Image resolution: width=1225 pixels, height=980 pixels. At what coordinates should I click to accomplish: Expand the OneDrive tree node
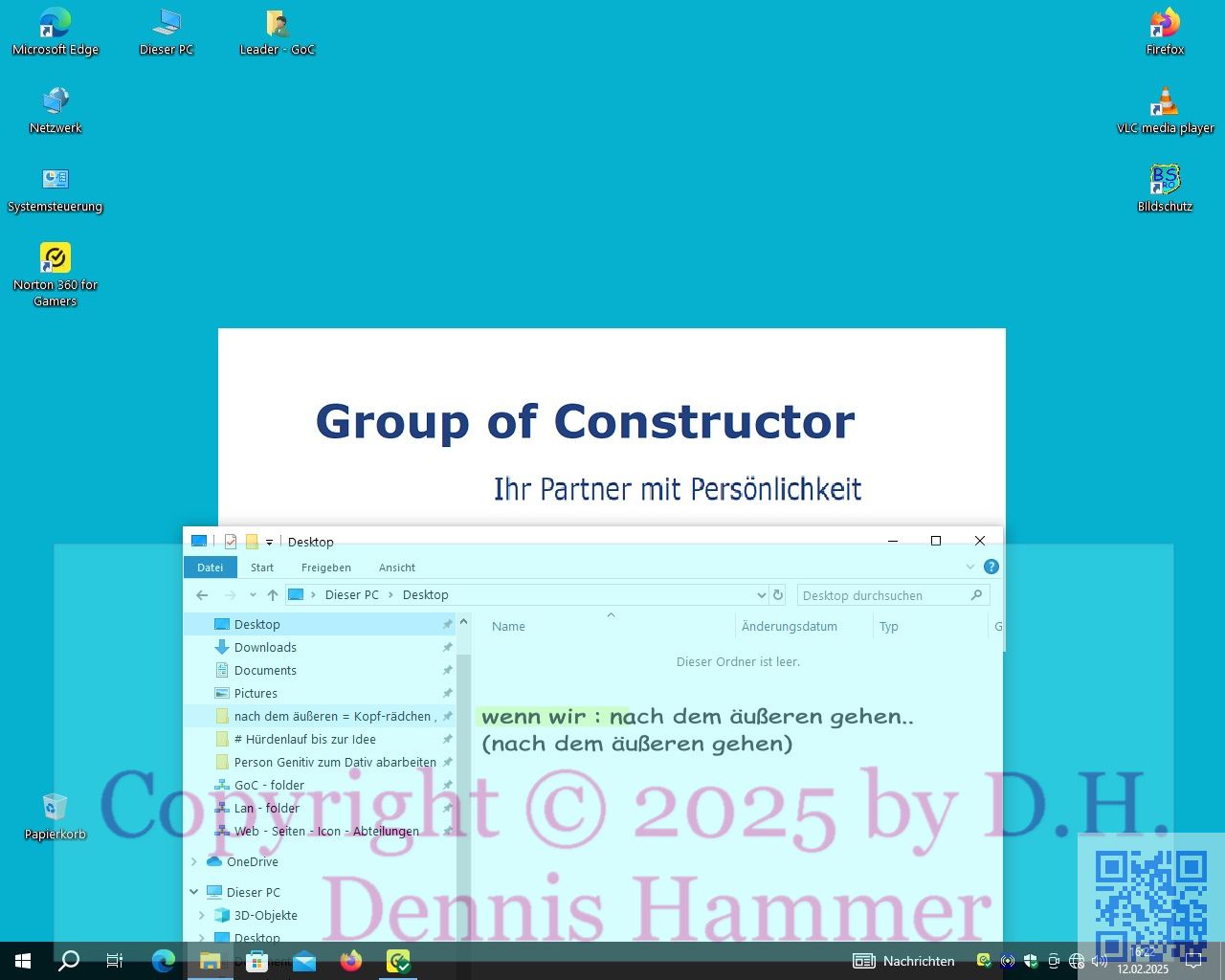point(195,862)
